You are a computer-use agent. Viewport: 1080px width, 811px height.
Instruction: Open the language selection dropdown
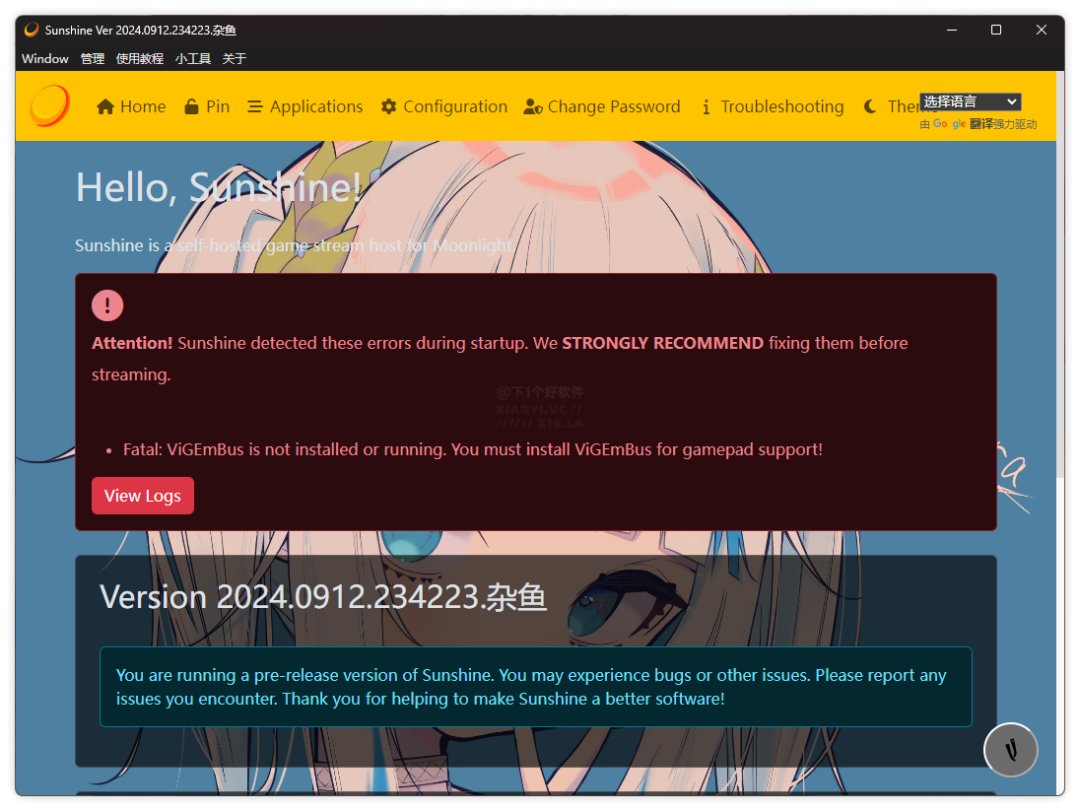click(x=970, y=102)
